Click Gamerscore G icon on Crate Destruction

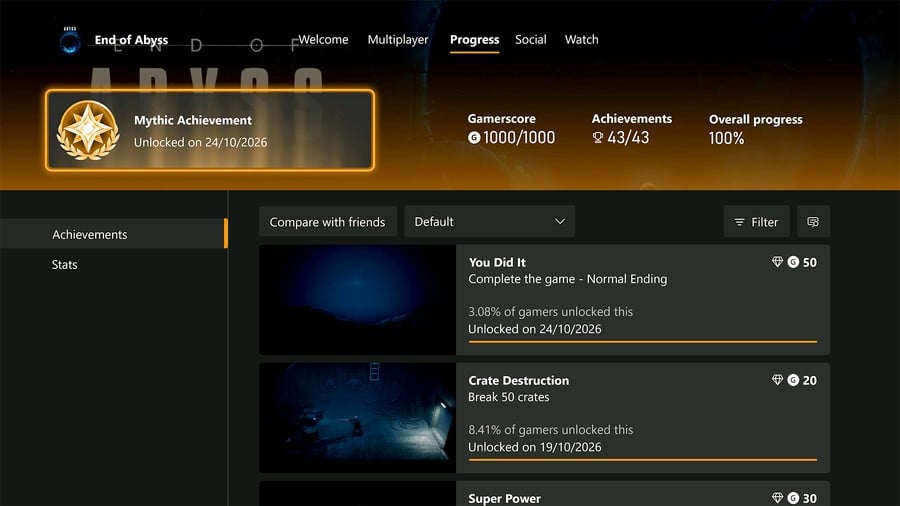coord(793,380)
